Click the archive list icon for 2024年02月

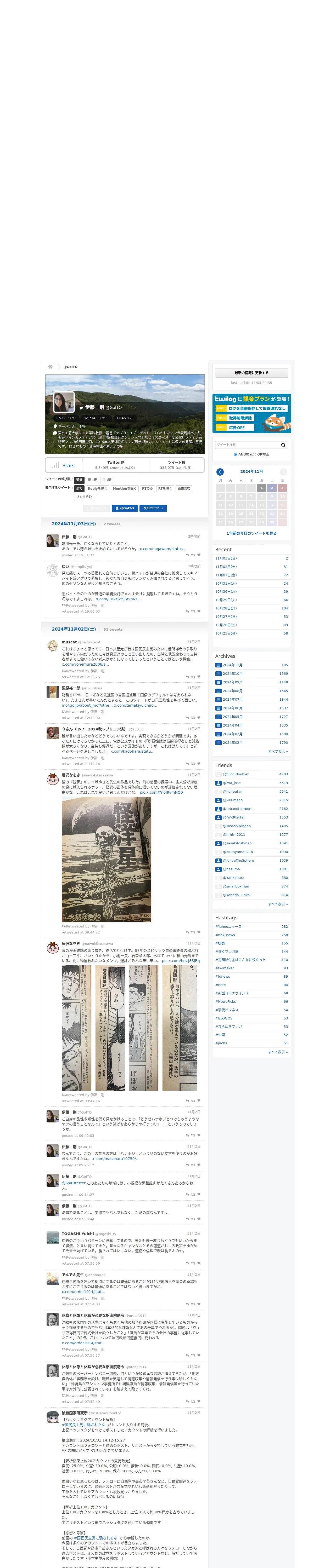[x=218, y=743]
